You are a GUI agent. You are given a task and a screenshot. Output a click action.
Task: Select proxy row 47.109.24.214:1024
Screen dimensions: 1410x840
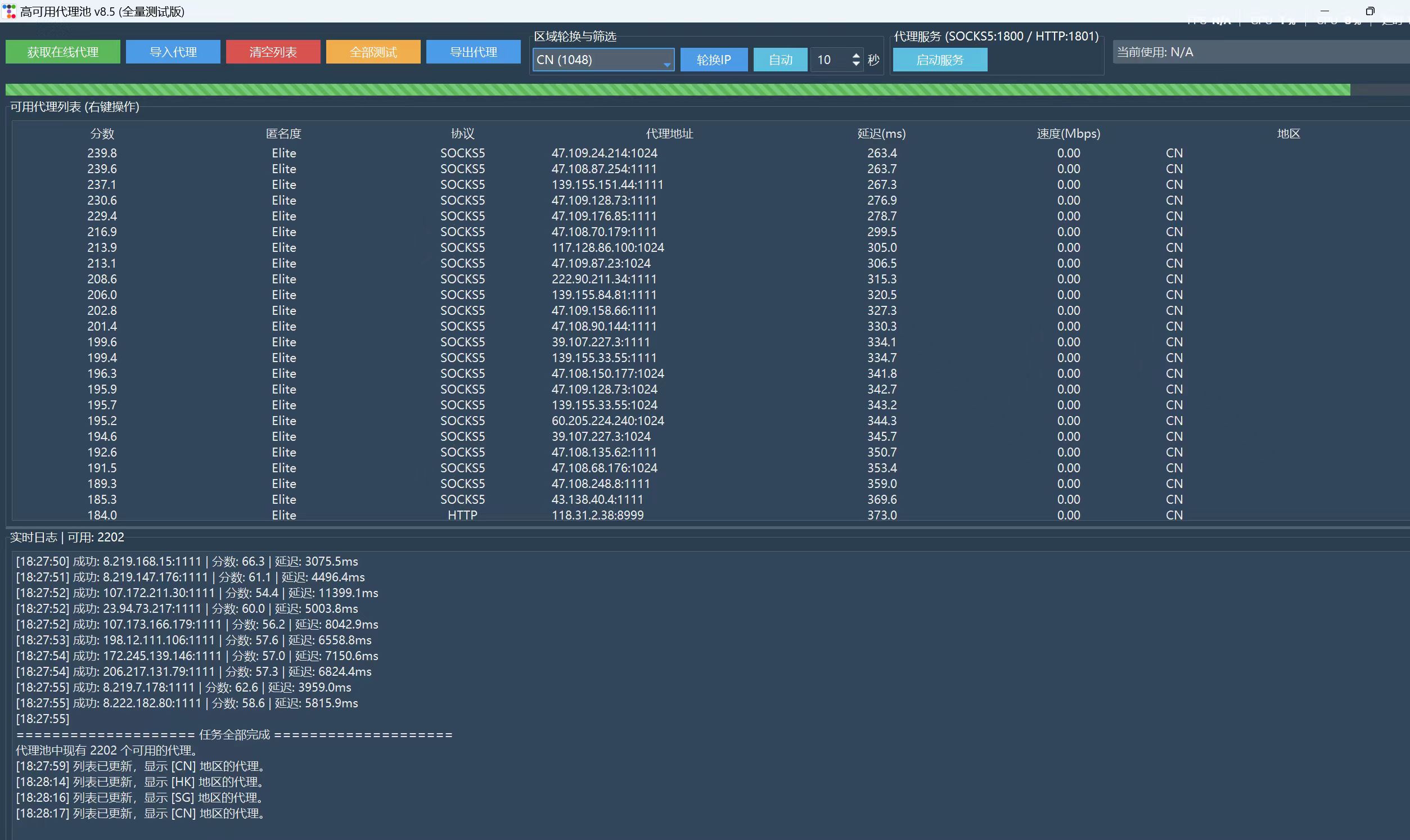605,153
